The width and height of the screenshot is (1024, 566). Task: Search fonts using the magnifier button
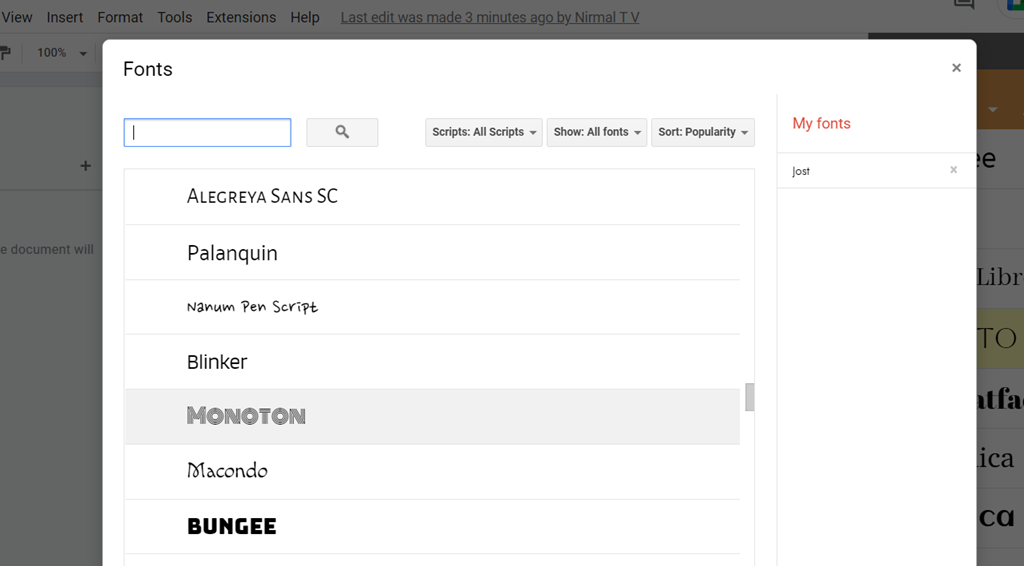coord(342,133)
